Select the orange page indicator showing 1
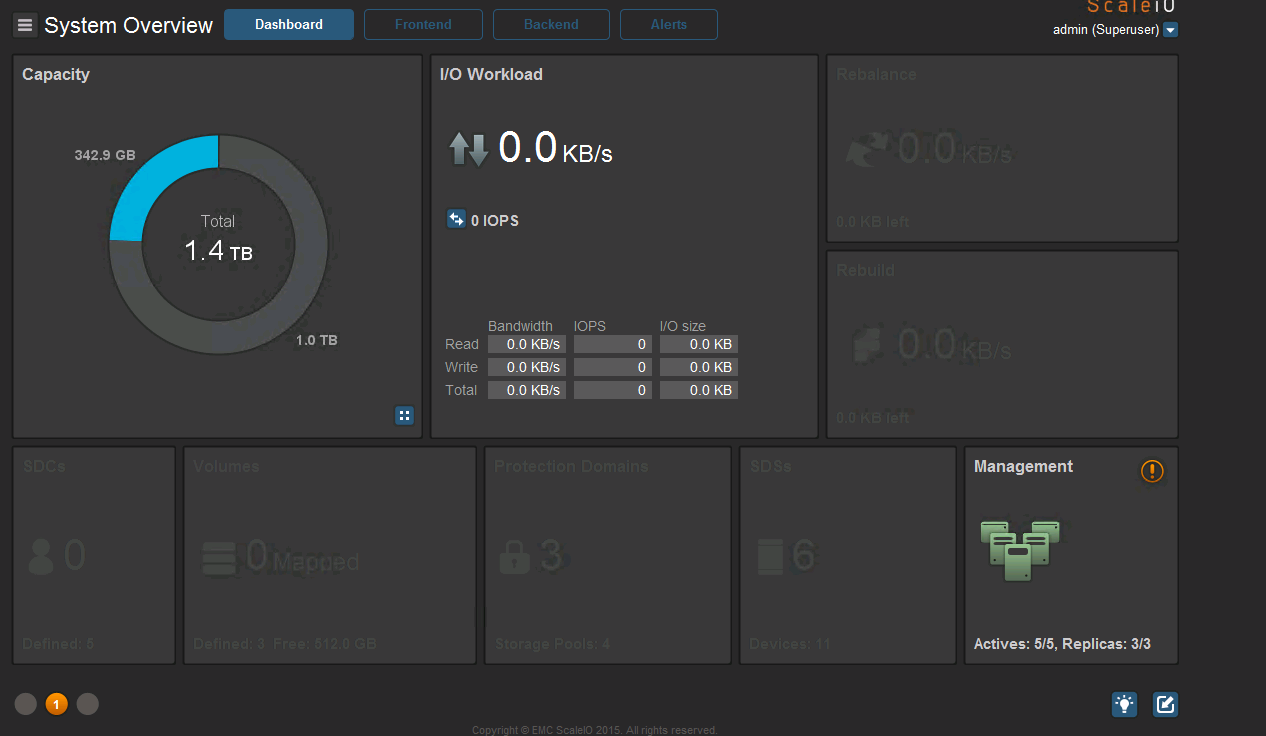 [x=56, y=704]
